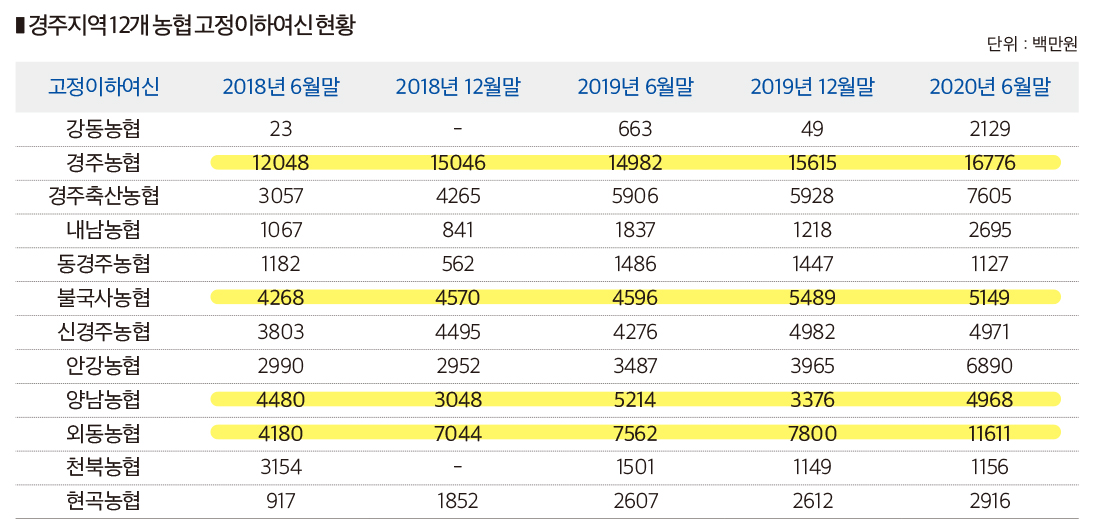Screen dimensions: 1102x525
Task: Click the 경주축산농협 row label
Action: [104, 196]
